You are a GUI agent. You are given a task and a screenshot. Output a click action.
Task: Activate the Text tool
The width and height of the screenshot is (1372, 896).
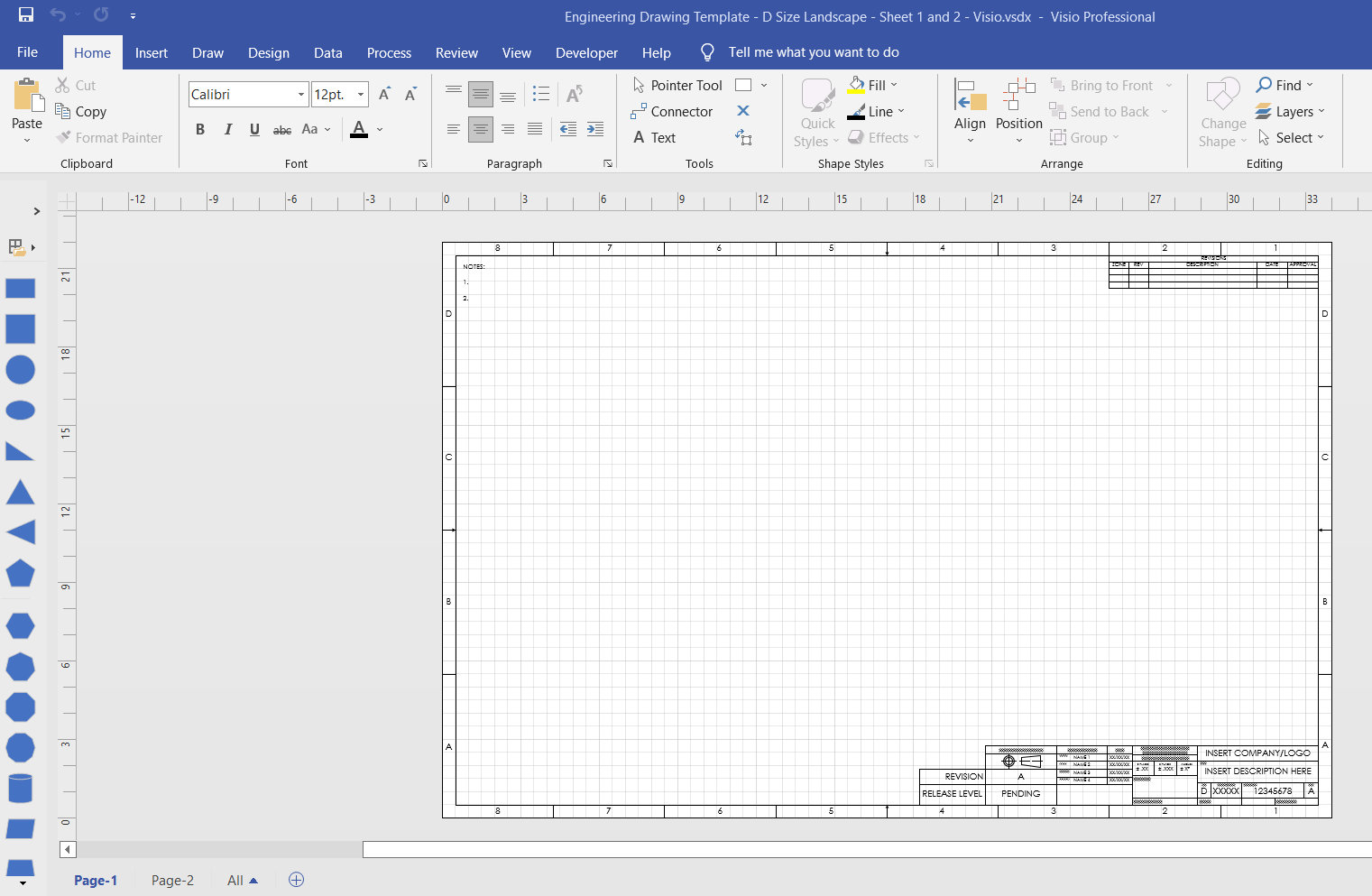655,137
